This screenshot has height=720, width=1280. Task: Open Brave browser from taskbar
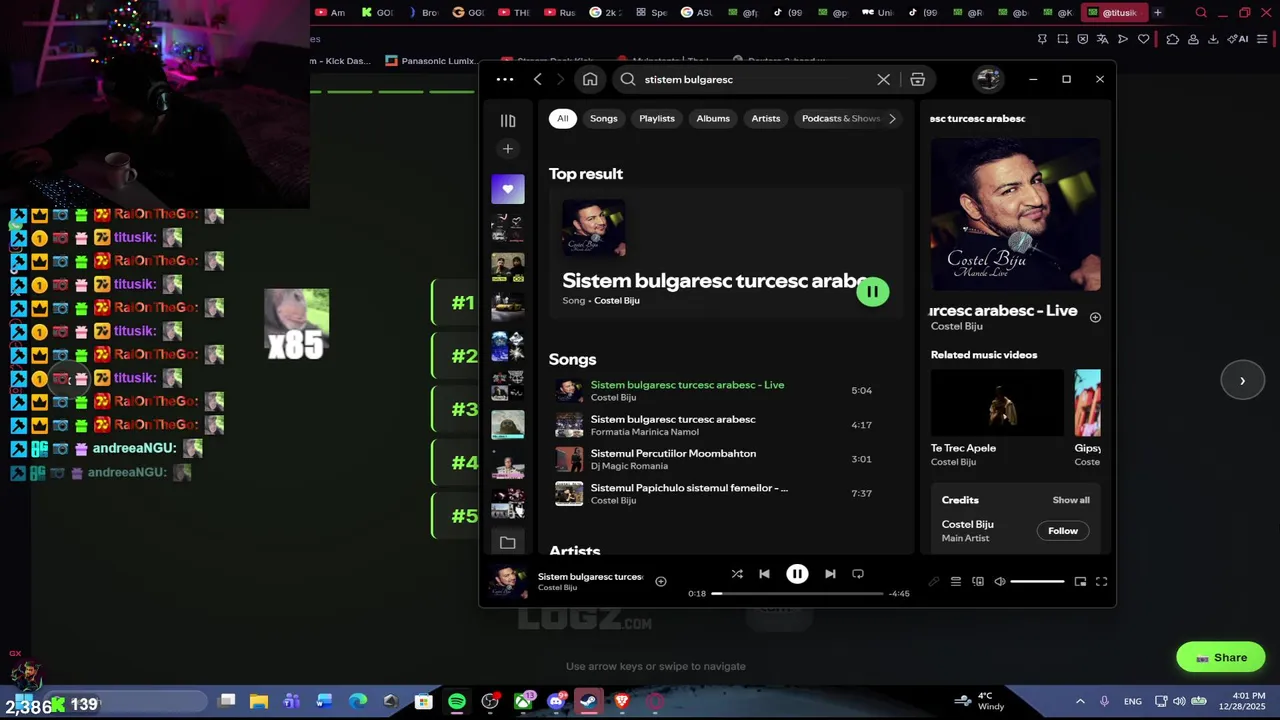point(622,701)
